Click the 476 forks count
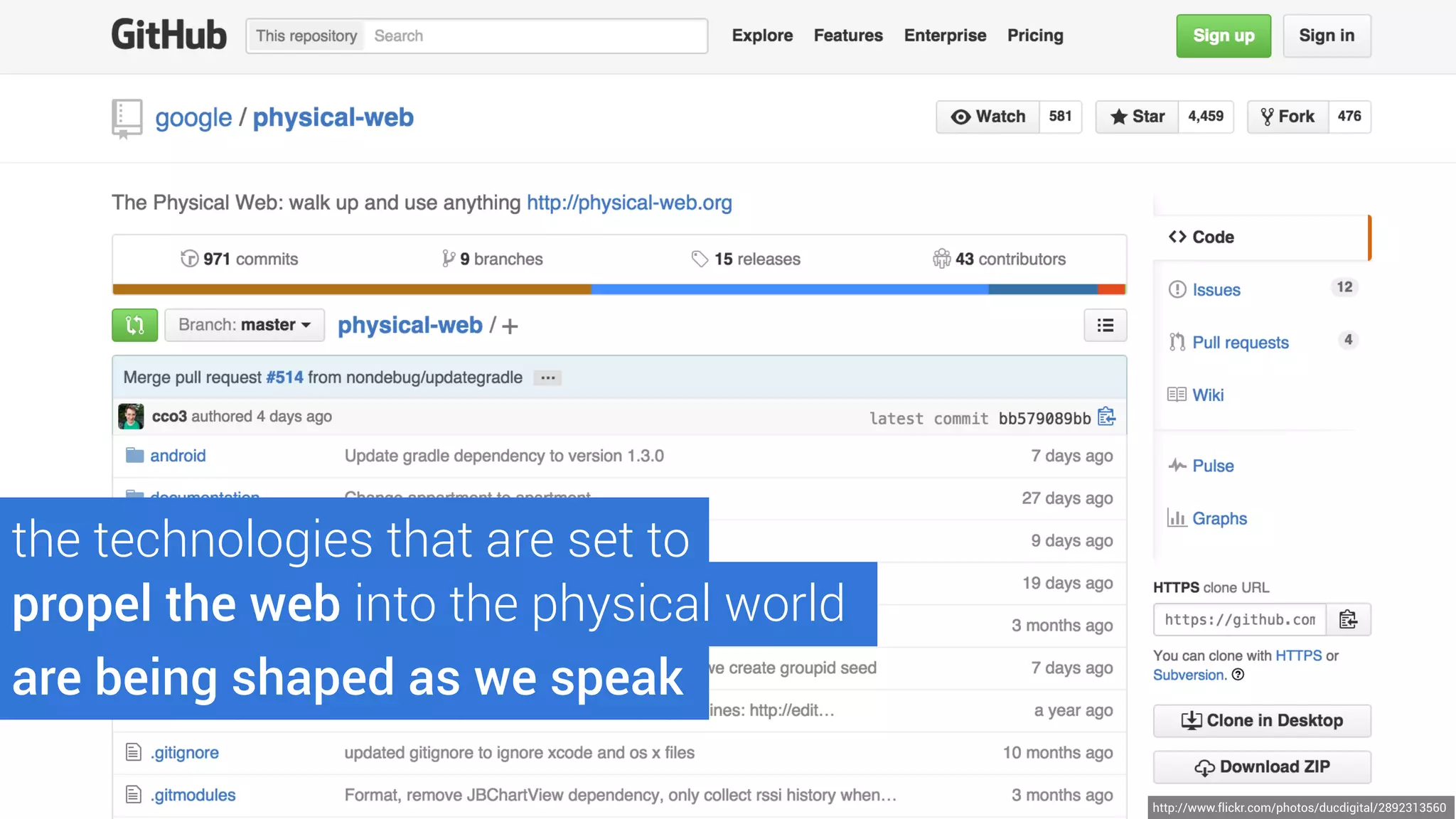1456x819 pixels. (x=1349, y=117)
